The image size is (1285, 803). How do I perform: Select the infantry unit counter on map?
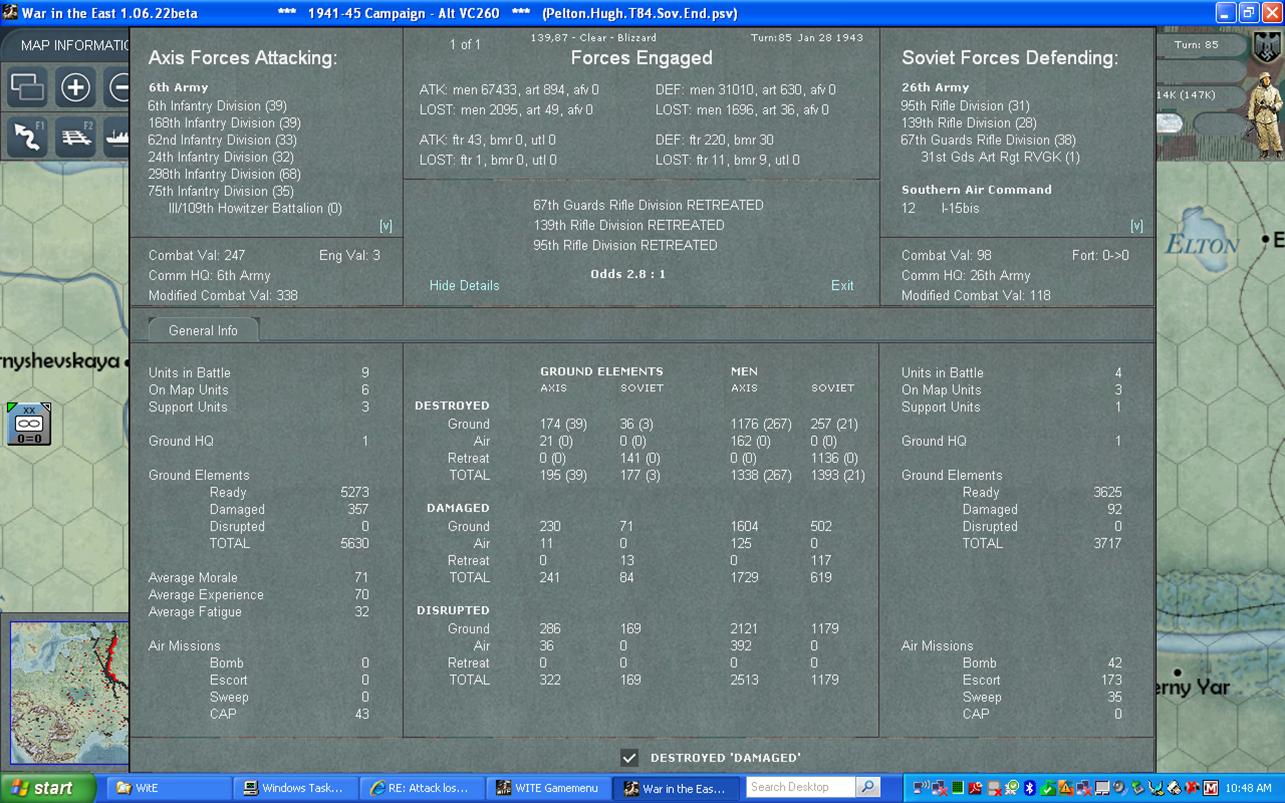coord(28,424)
